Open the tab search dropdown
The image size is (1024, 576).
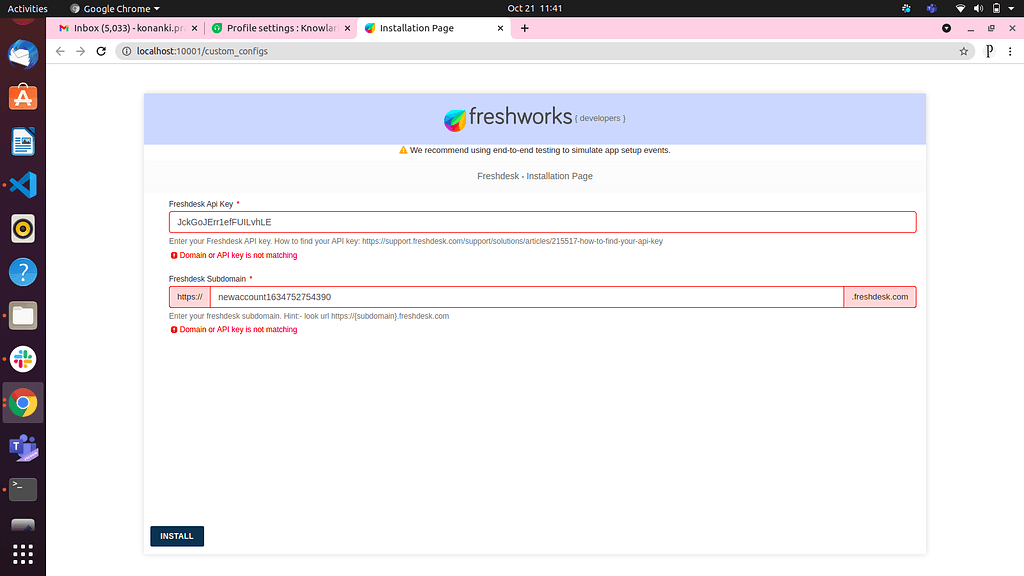946,28
